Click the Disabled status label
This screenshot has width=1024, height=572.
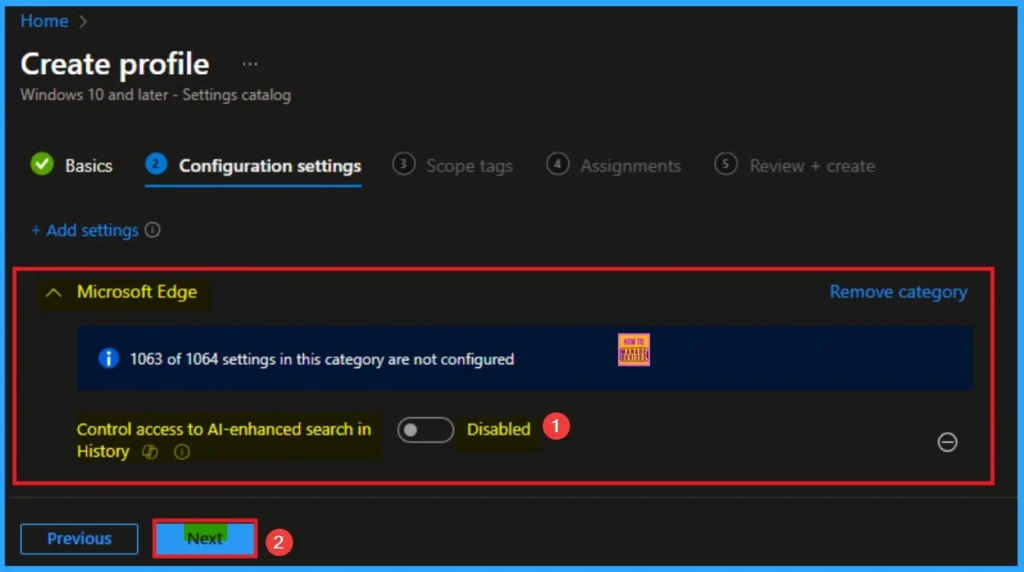point(498,429)
